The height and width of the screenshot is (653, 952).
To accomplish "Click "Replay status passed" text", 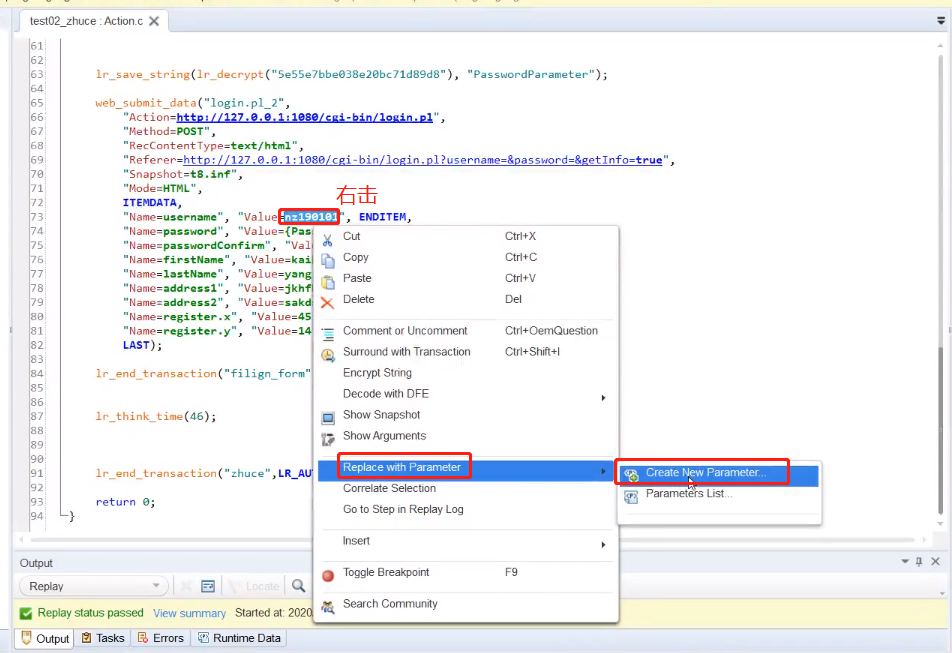I will click(x=90, y=613).
